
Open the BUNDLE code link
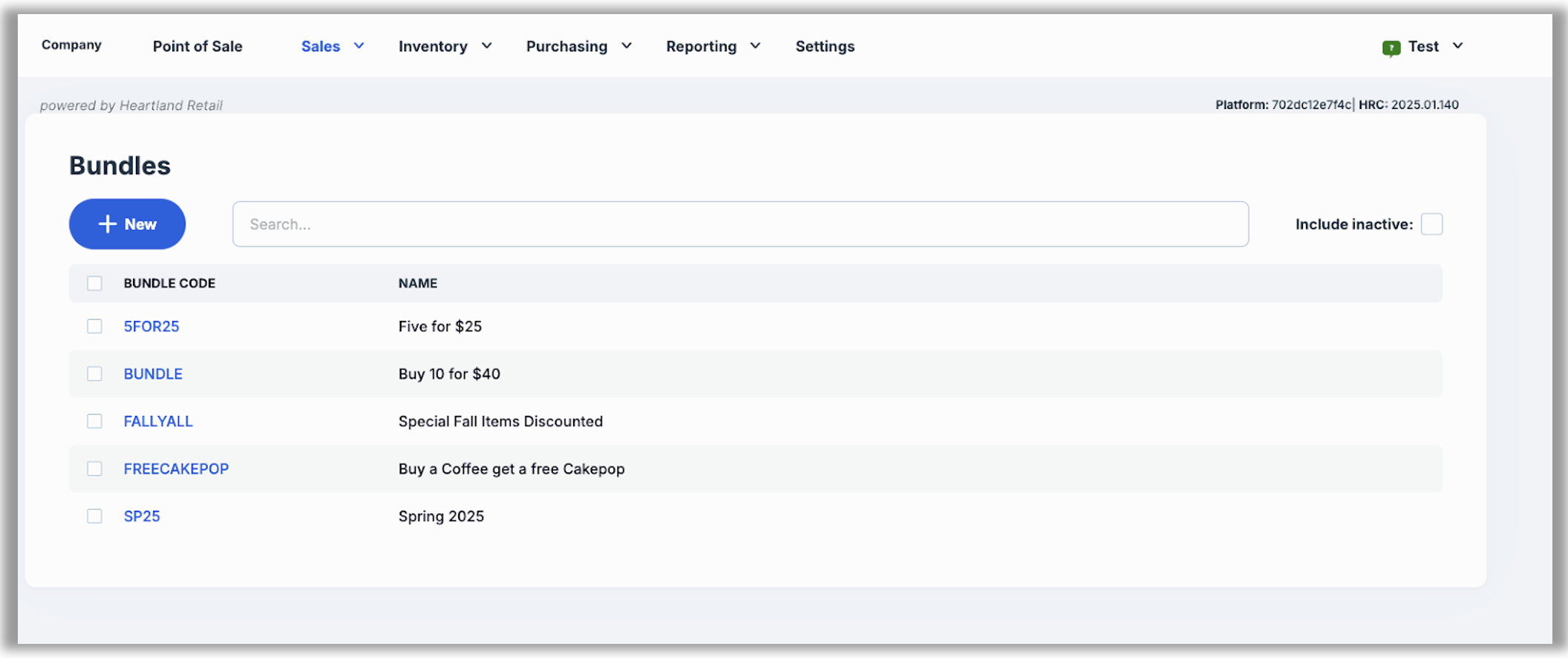153,374
